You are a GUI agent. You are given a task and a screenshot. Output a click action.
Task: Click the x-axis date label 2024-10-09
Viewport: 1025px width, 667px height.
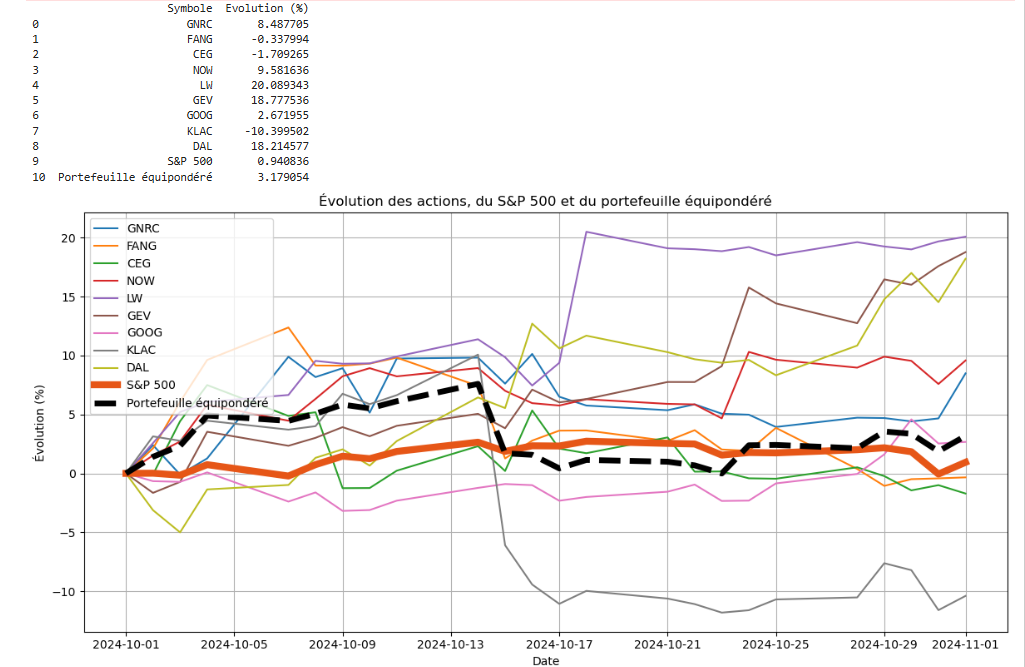343,645
